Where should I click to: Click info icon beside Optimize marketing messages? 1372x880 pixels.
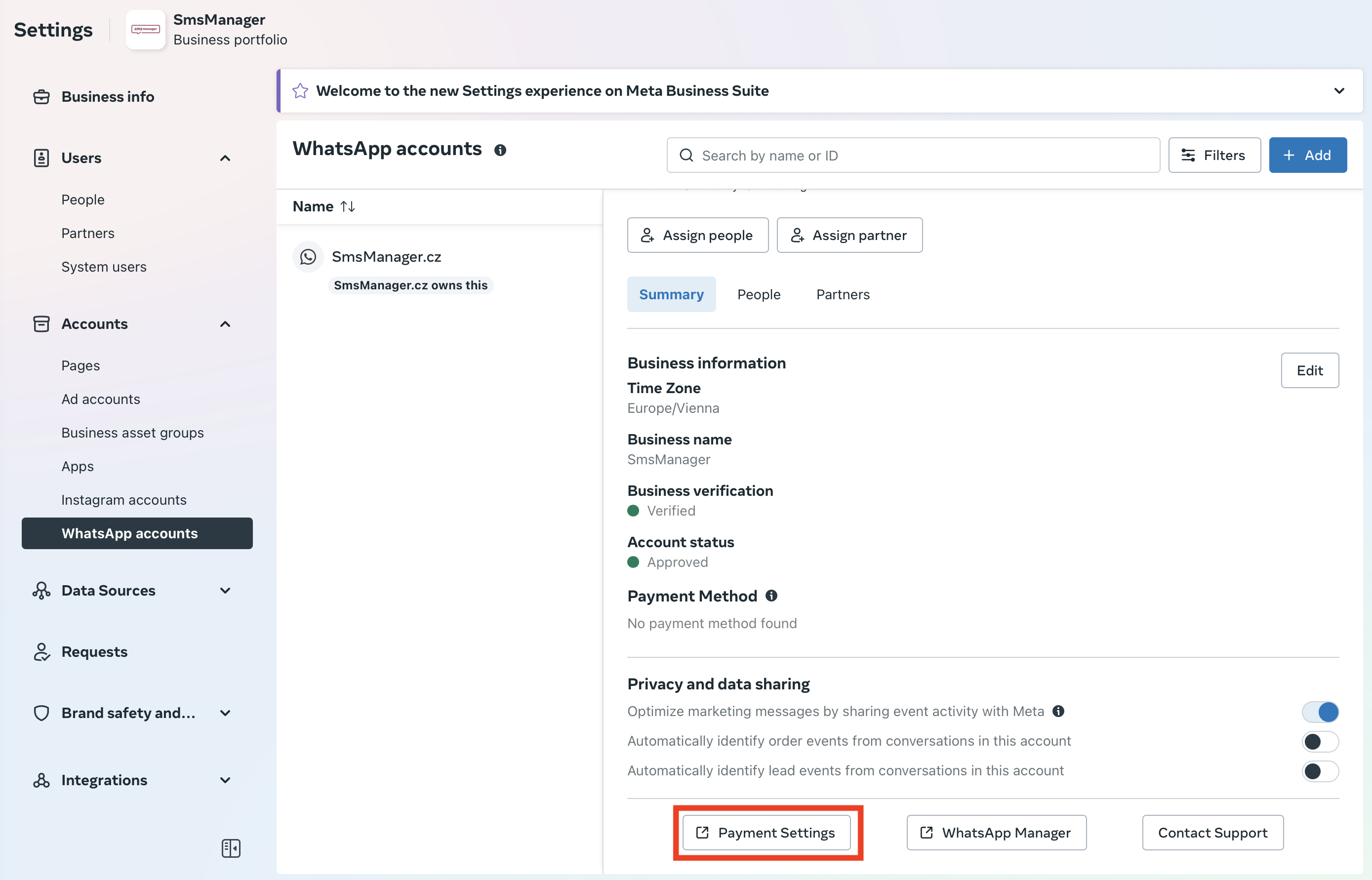point(1058,711)
